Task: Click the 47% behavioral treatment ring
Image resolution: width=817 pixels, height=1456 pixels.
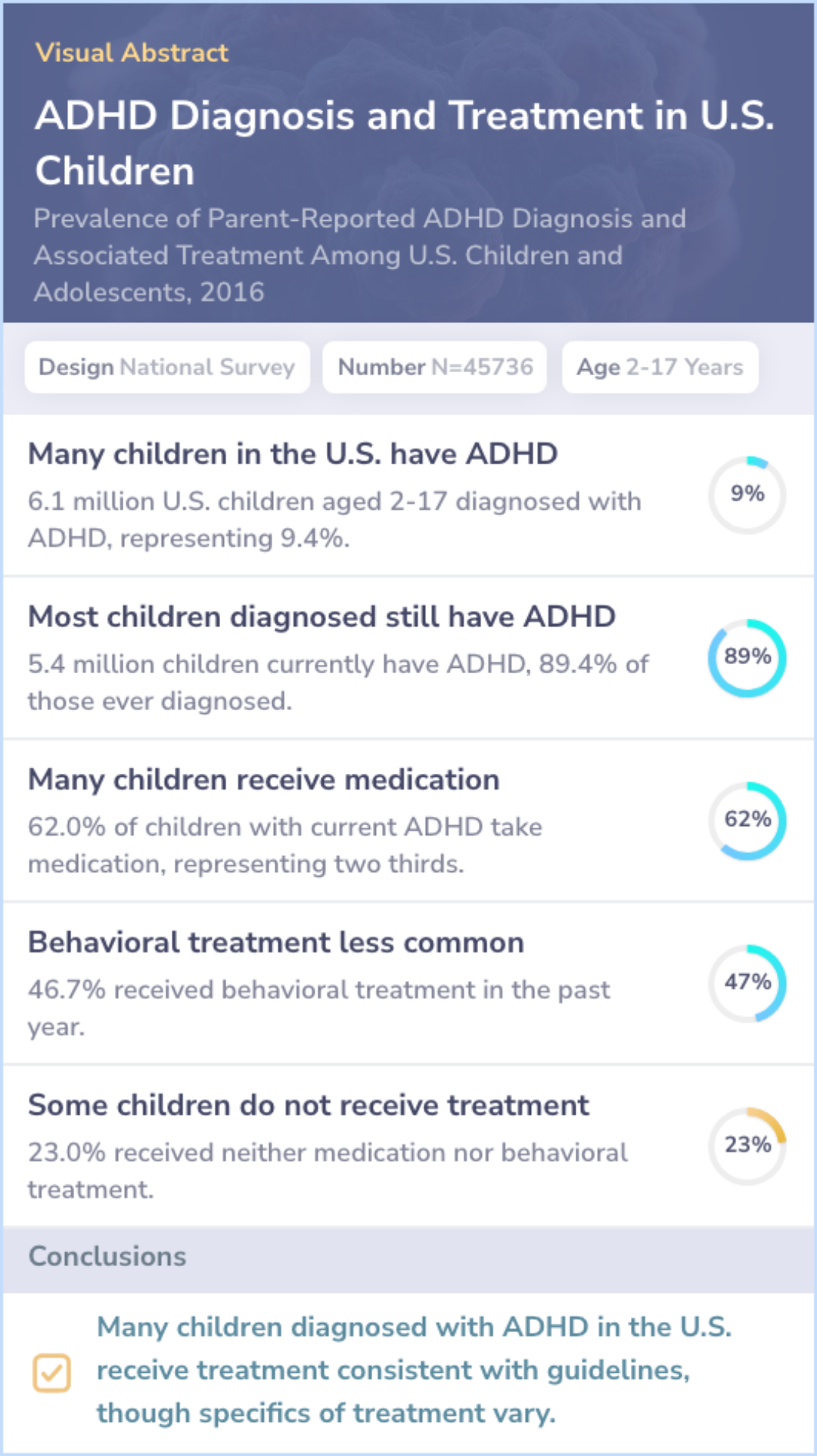Action: tap(747, 983)
